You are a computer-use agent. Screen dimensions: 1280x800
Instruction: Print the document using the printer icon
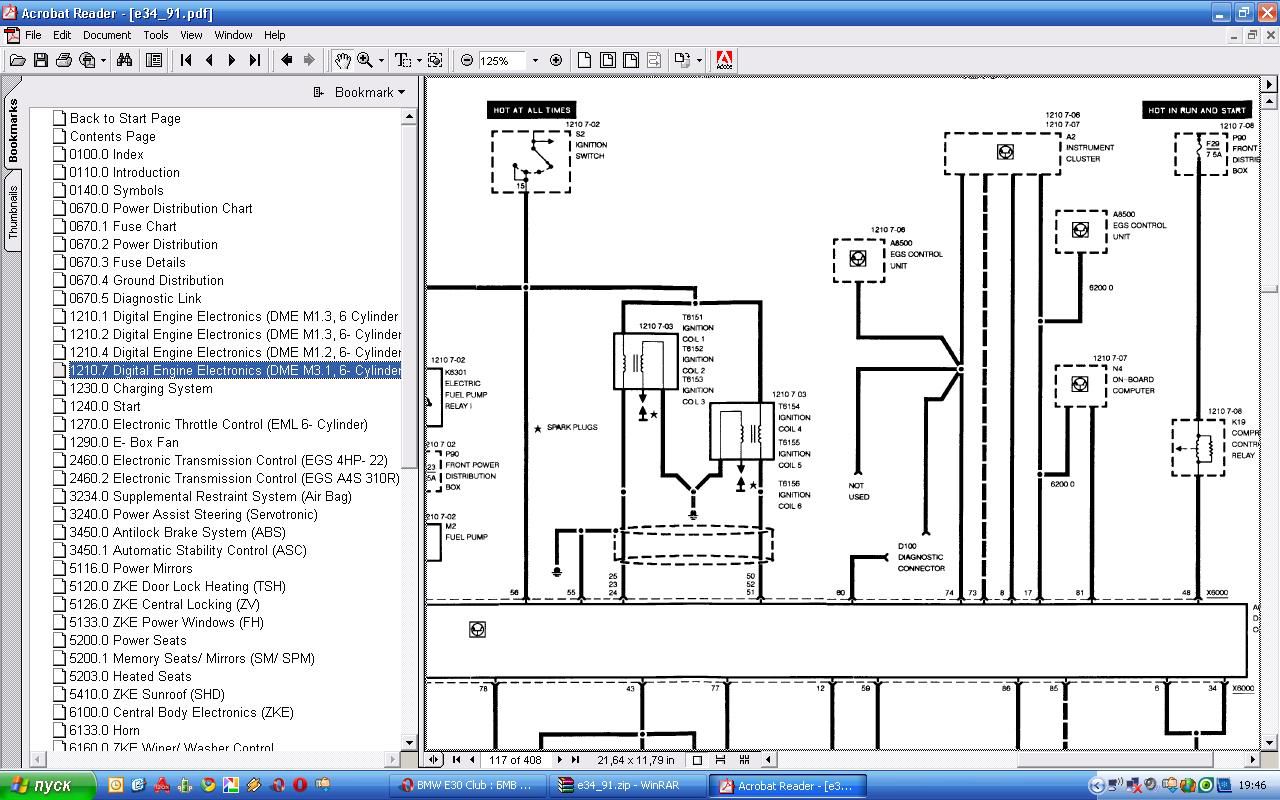[x=63, y=60]
